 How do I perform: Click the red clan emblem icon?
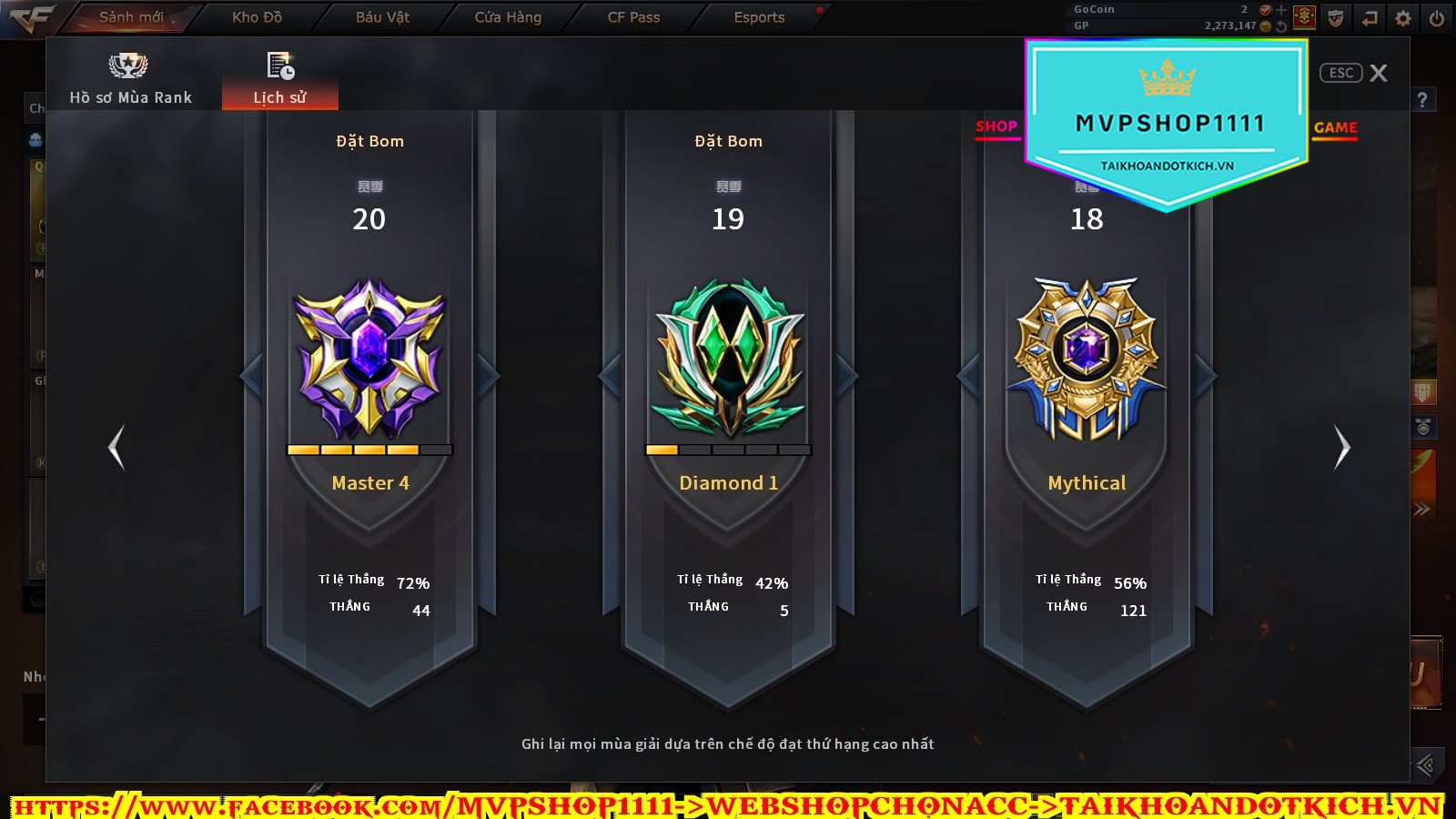click(1304, 16)
